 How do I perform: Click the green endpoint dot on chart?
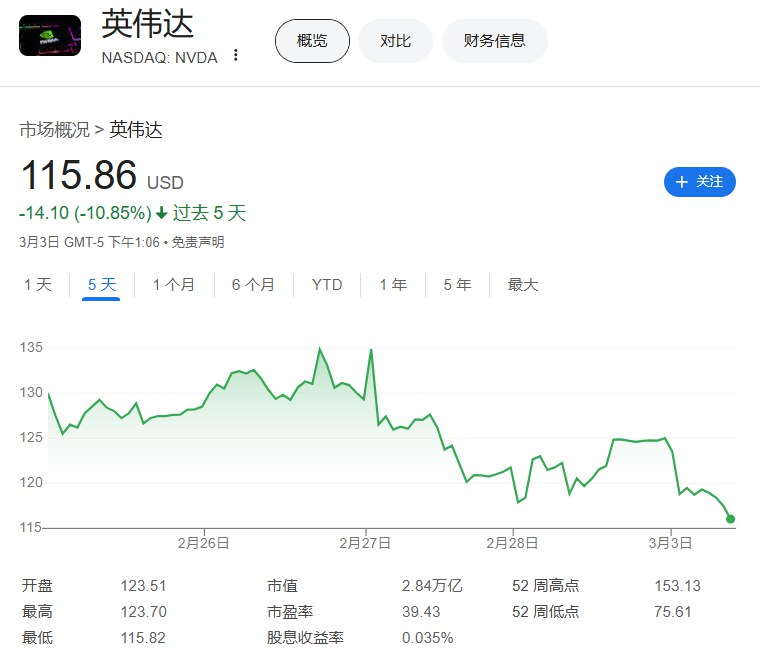coord(730,519)
